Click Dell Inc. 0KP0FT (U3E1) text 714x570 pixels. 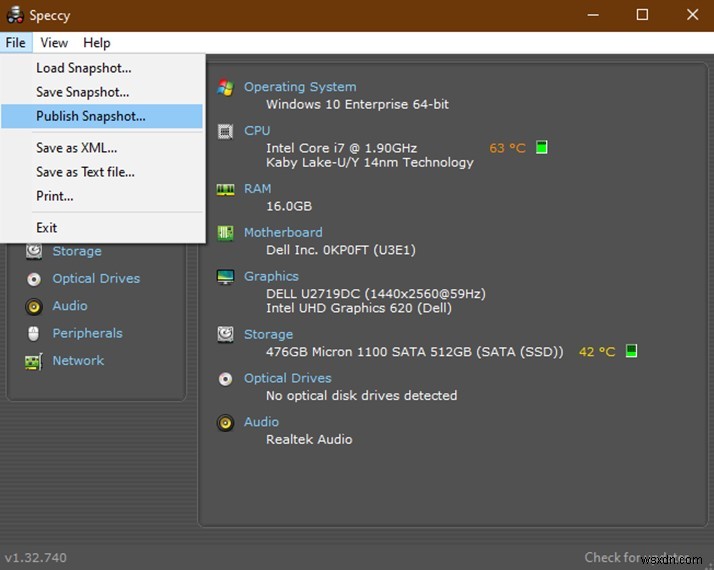pos(341,250)
